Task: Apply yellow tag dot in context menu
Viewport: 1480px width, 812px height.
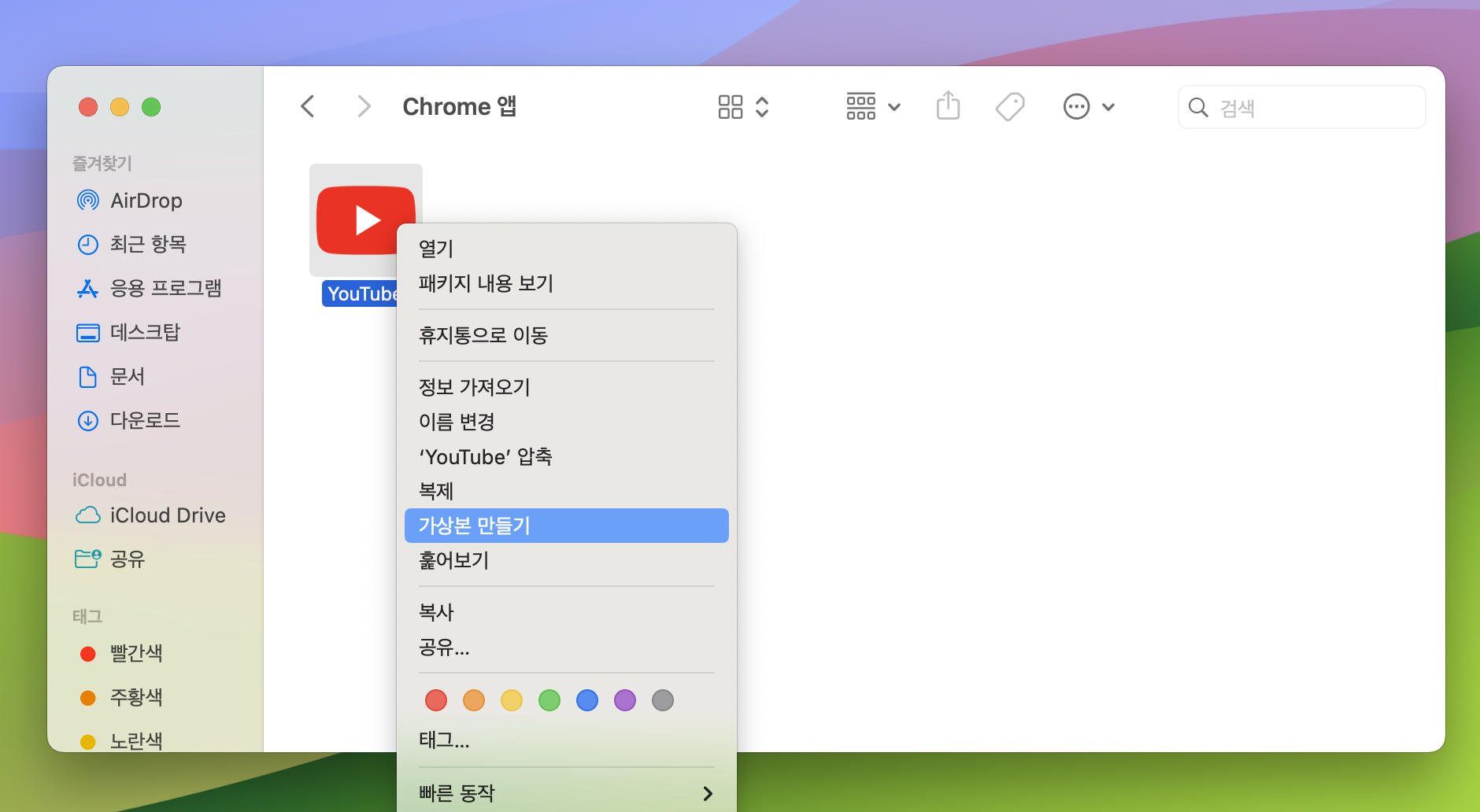Action: point(512,700)
